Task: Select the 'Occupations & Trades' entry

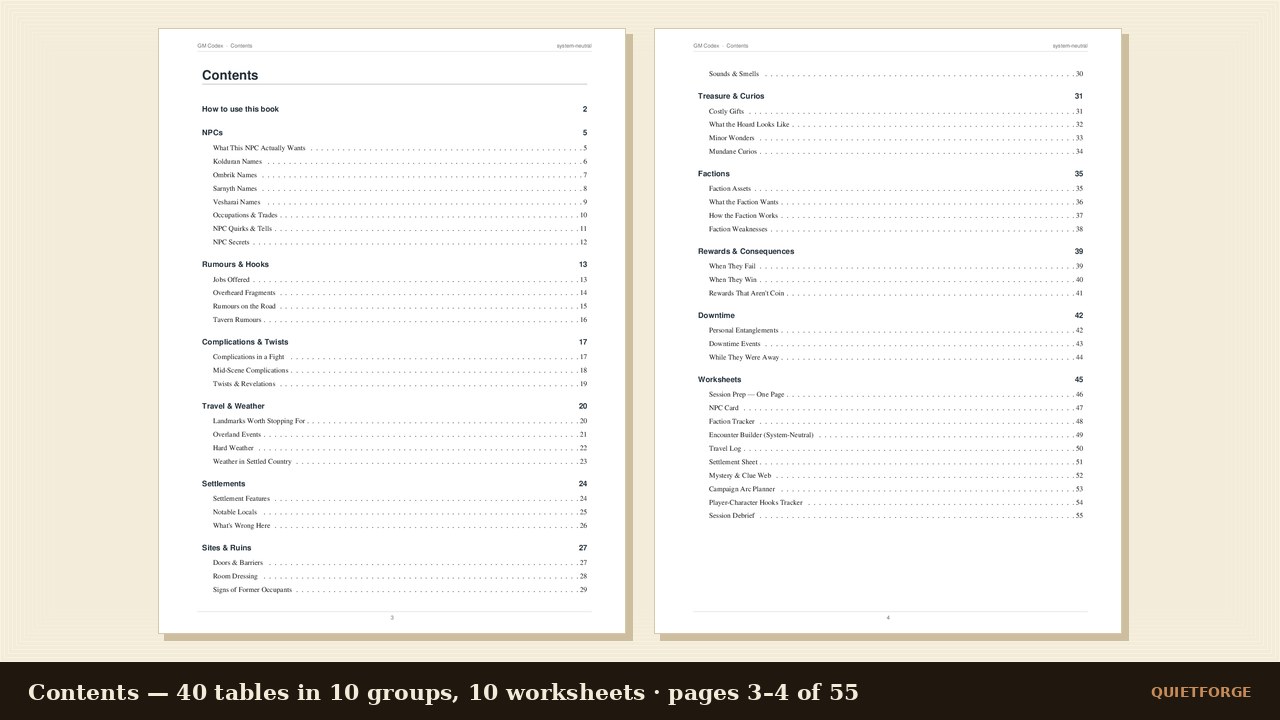Action: [400, 215]
